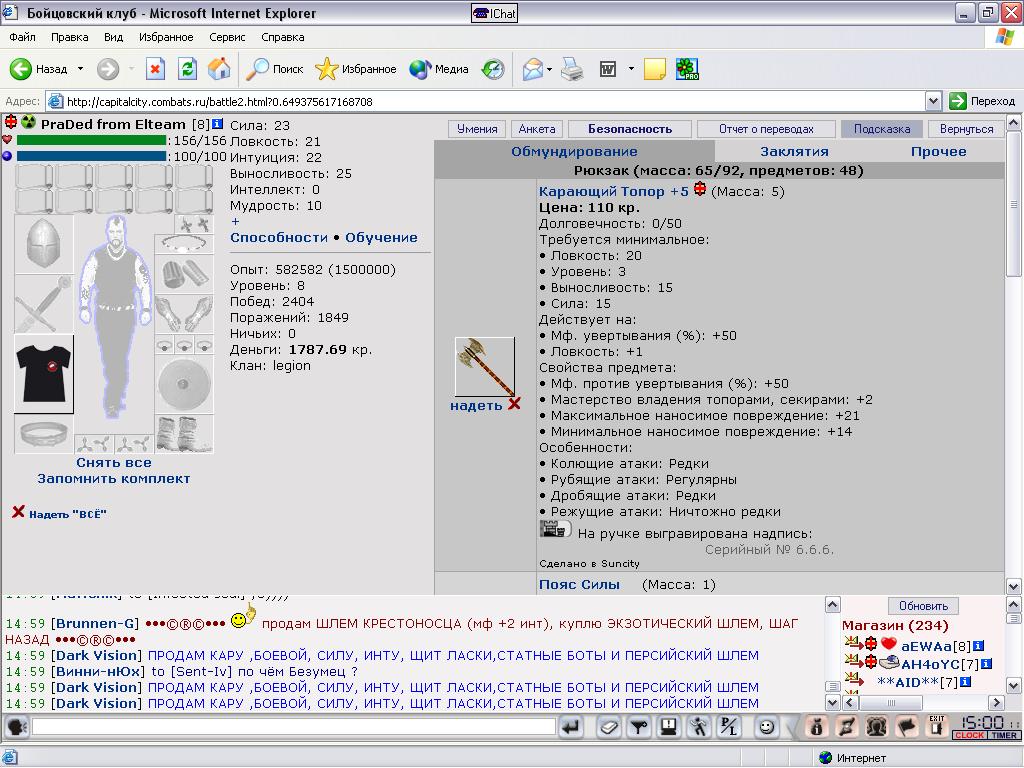Viewport: 1024px width, 768px height.
Task: Click the Вернуться button
Action: tap(967, 129)
